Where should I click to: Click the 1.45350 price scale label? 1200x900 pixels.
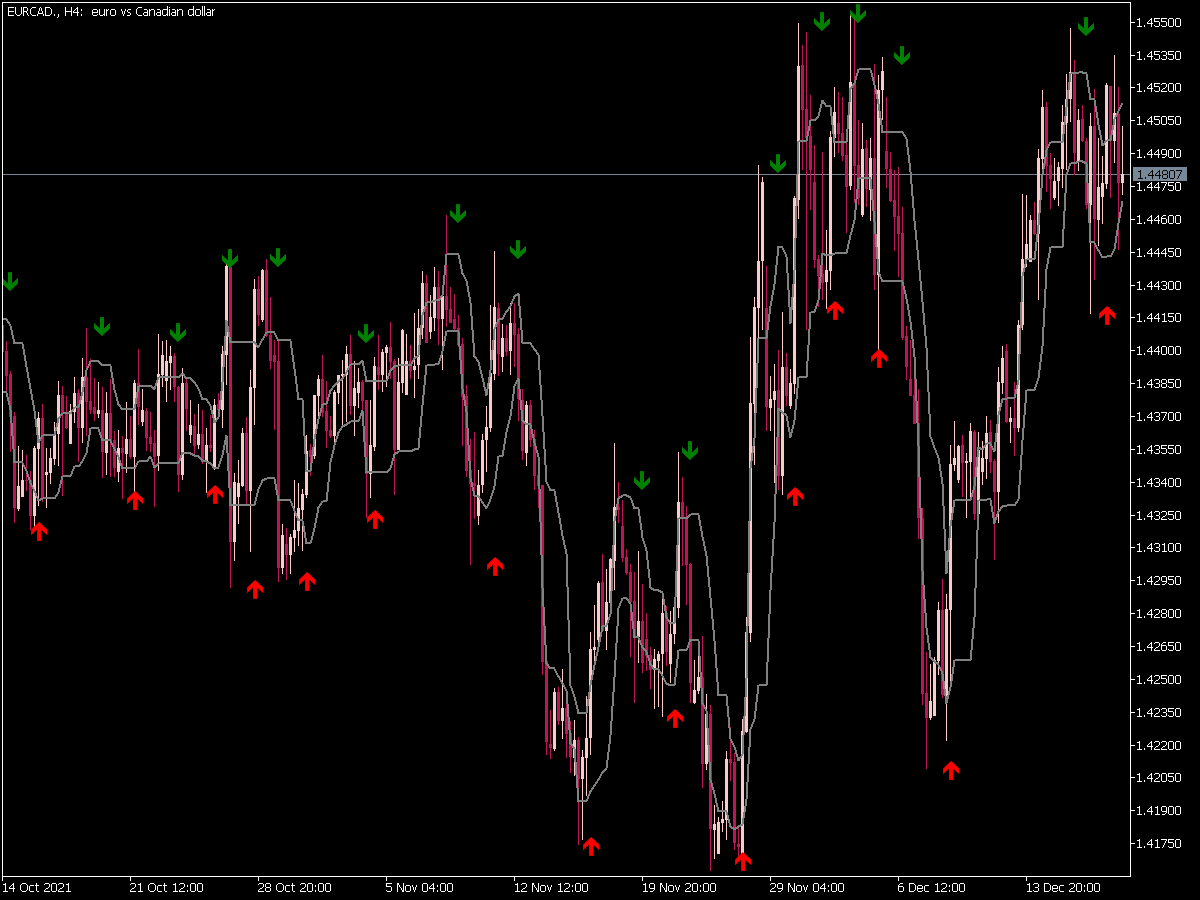(x=1159, y=55)
